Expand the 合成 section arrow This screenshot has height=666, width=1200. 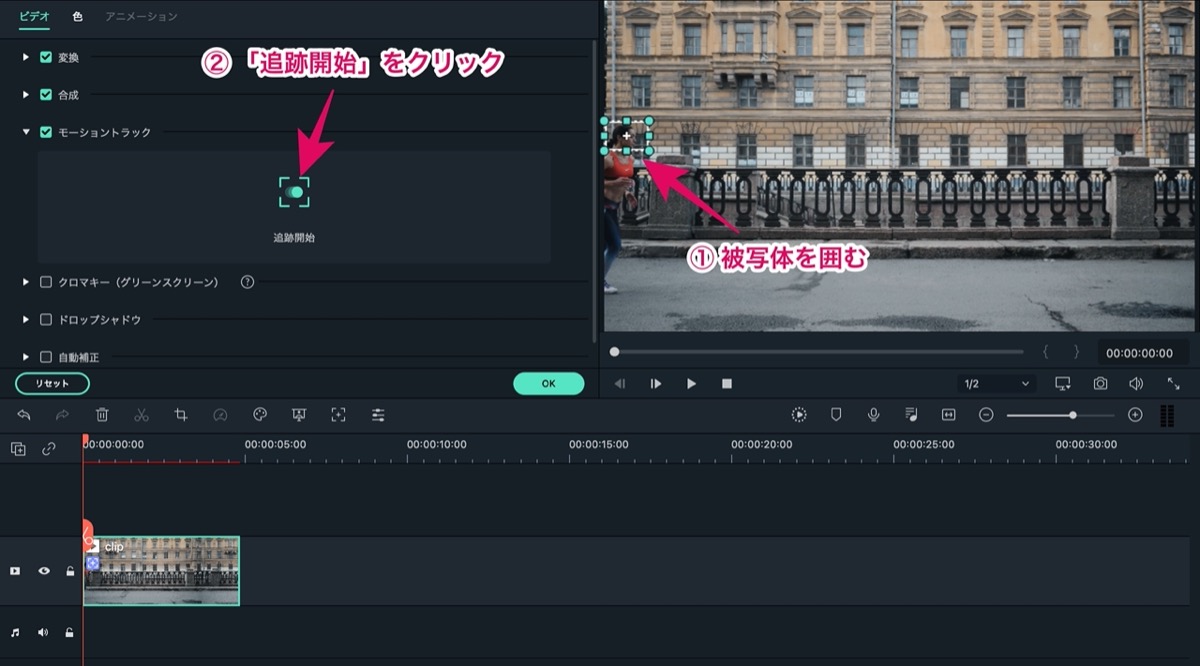tap(26, 95)
